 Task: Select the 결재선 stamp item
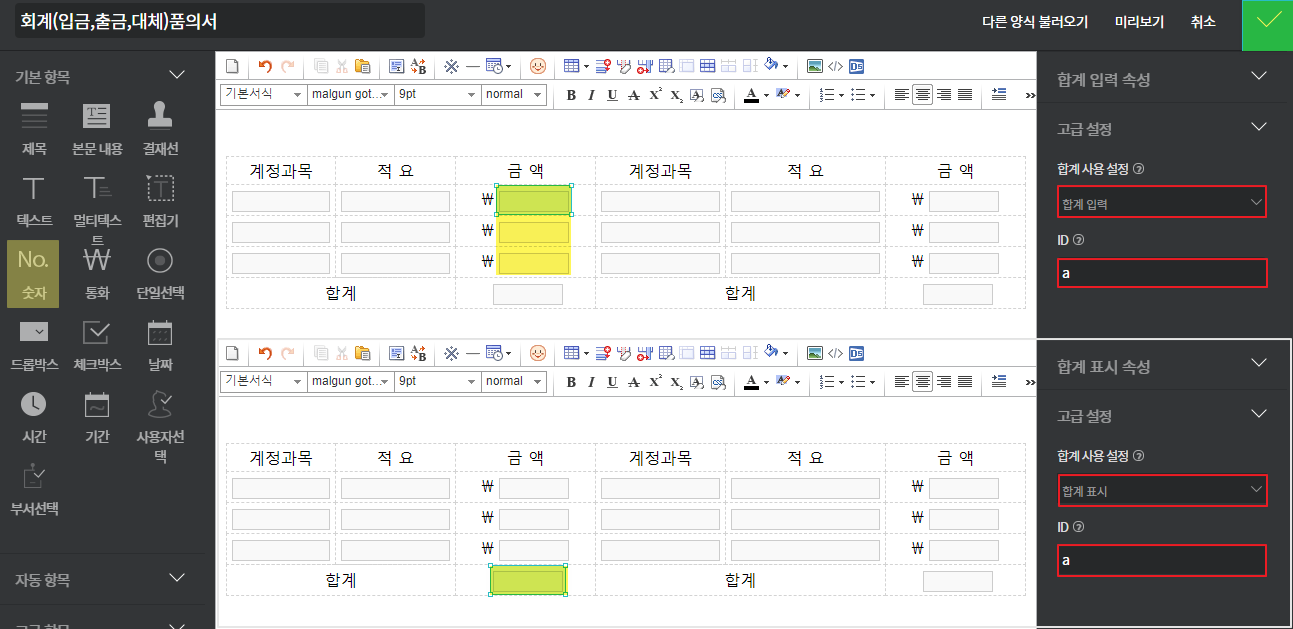tap(160, 128)
